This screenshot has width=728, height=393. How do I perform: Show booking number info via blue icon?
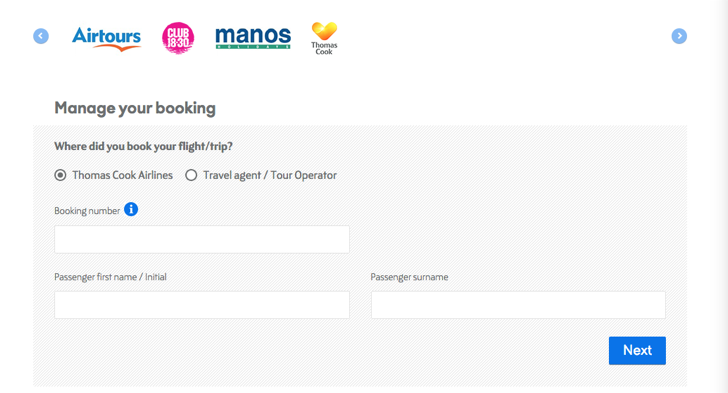click(131, 210)
